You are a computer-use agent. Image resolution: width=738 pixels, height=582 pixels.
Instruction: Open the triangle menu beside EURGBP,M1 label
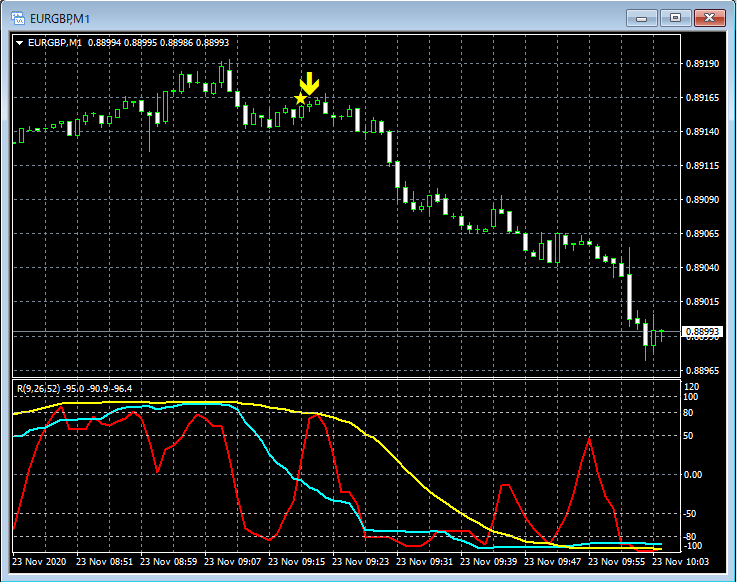point(20,43)
